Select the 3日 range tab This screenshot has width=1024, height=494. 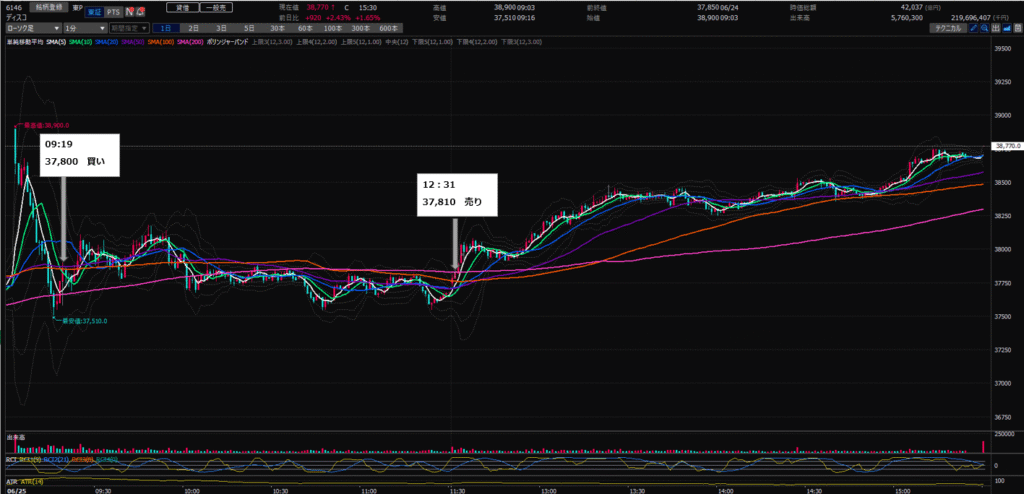coord(221,29)
